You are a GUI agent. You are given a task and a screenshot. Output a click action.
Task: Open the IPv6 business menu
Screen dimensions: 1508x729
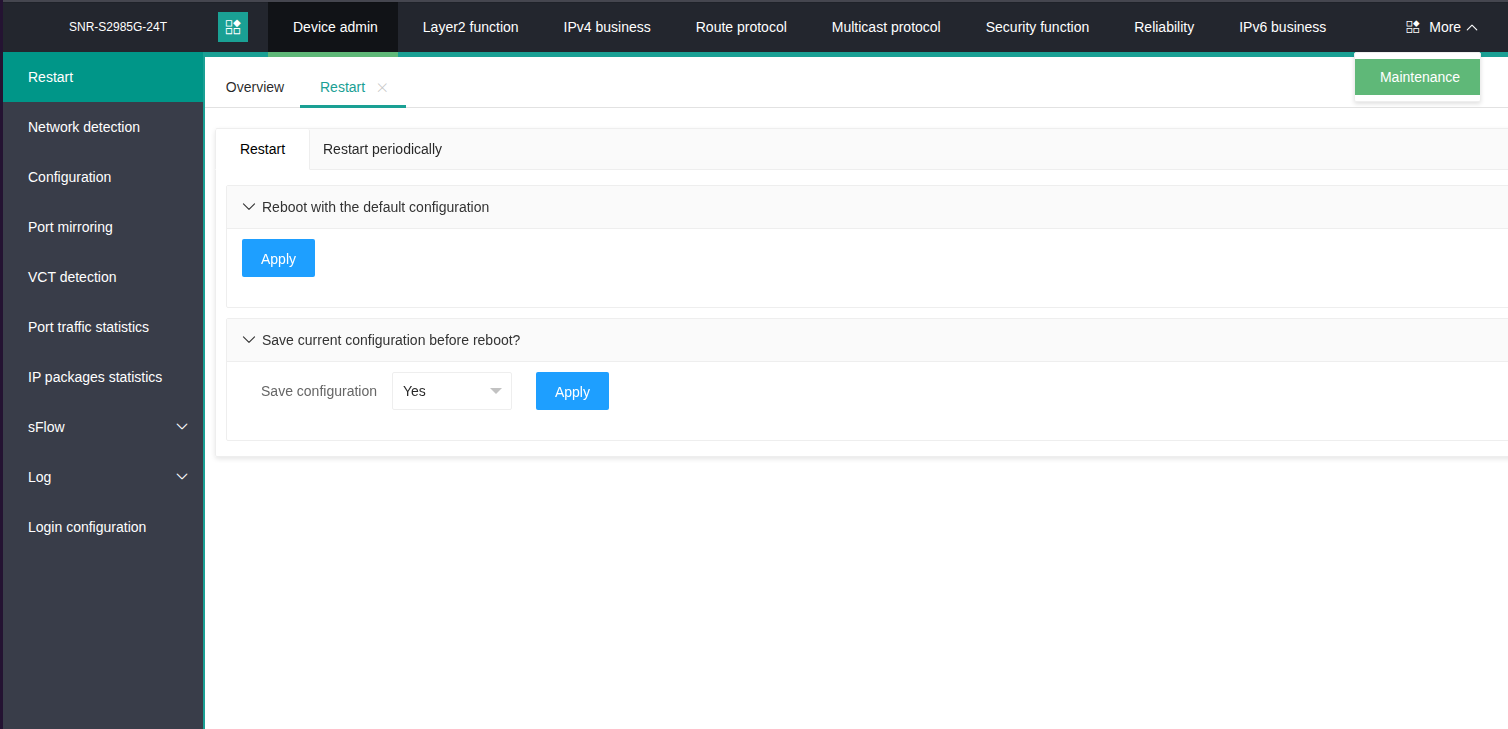pos(1283,27)
